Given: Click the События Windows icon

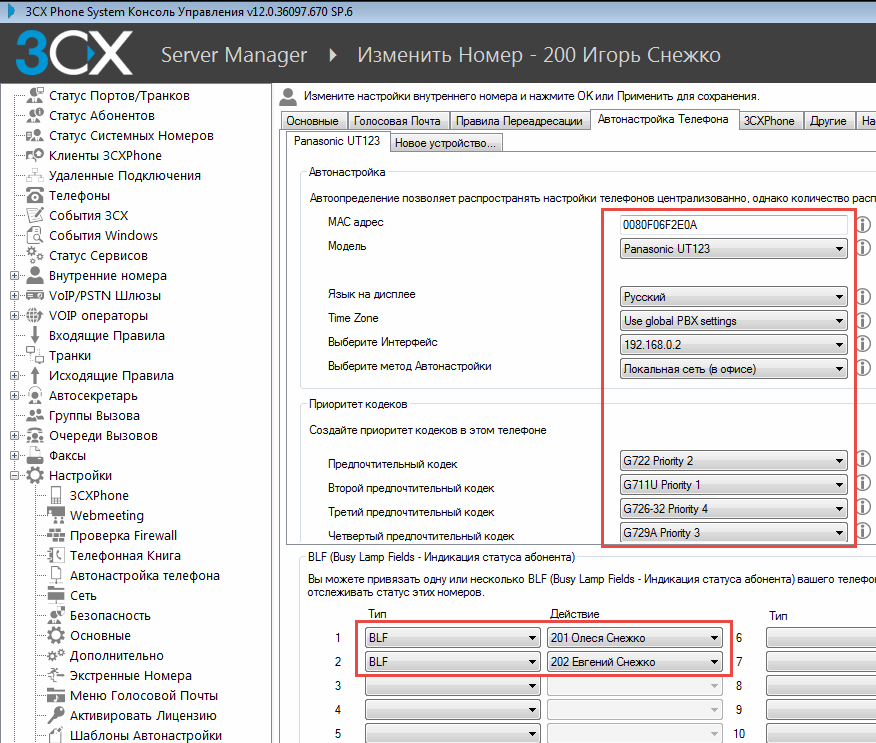Looking at the screenshot, I should click(x=35, y=235).
